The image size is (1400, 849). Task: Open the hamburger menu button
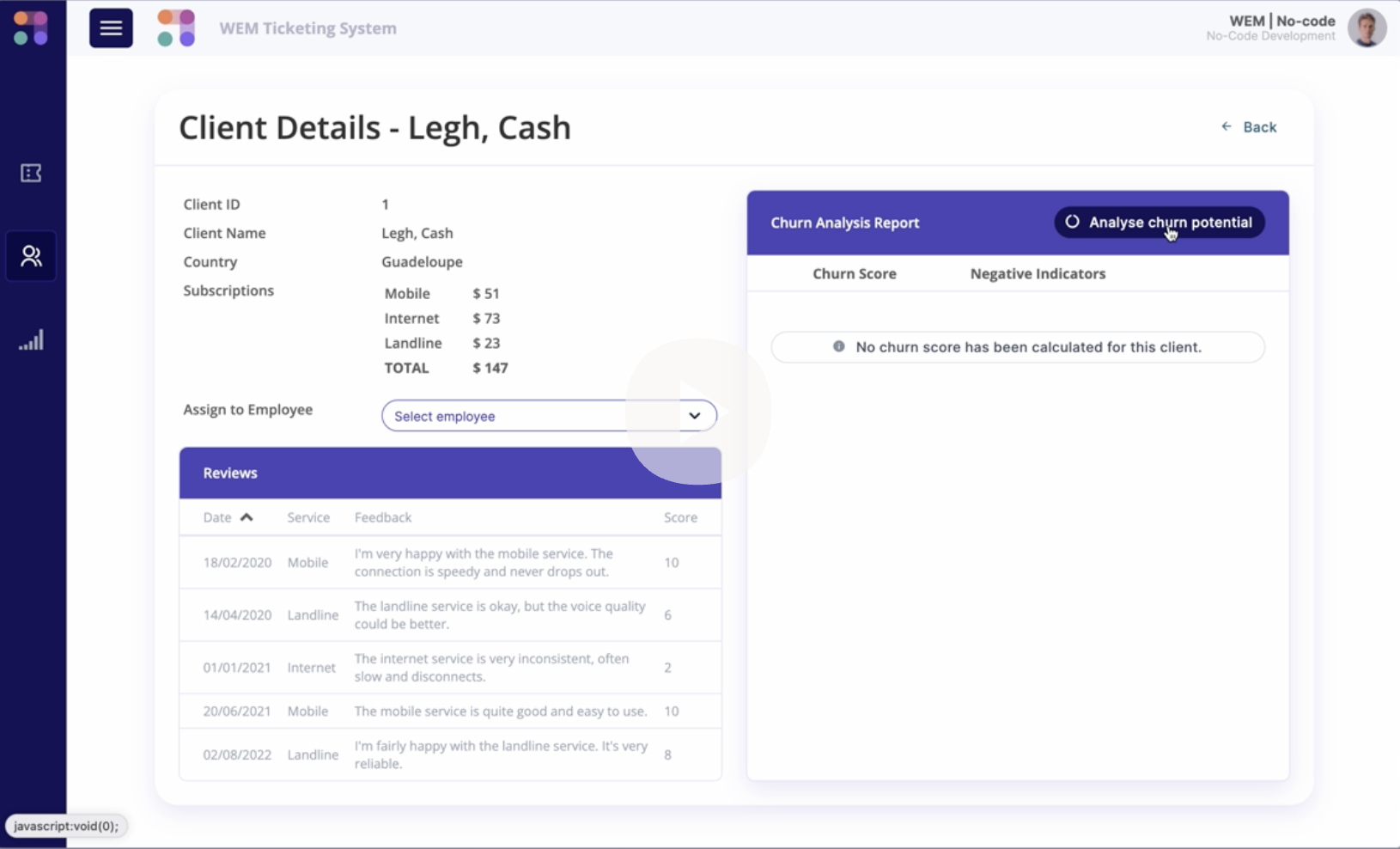(111, 28)
